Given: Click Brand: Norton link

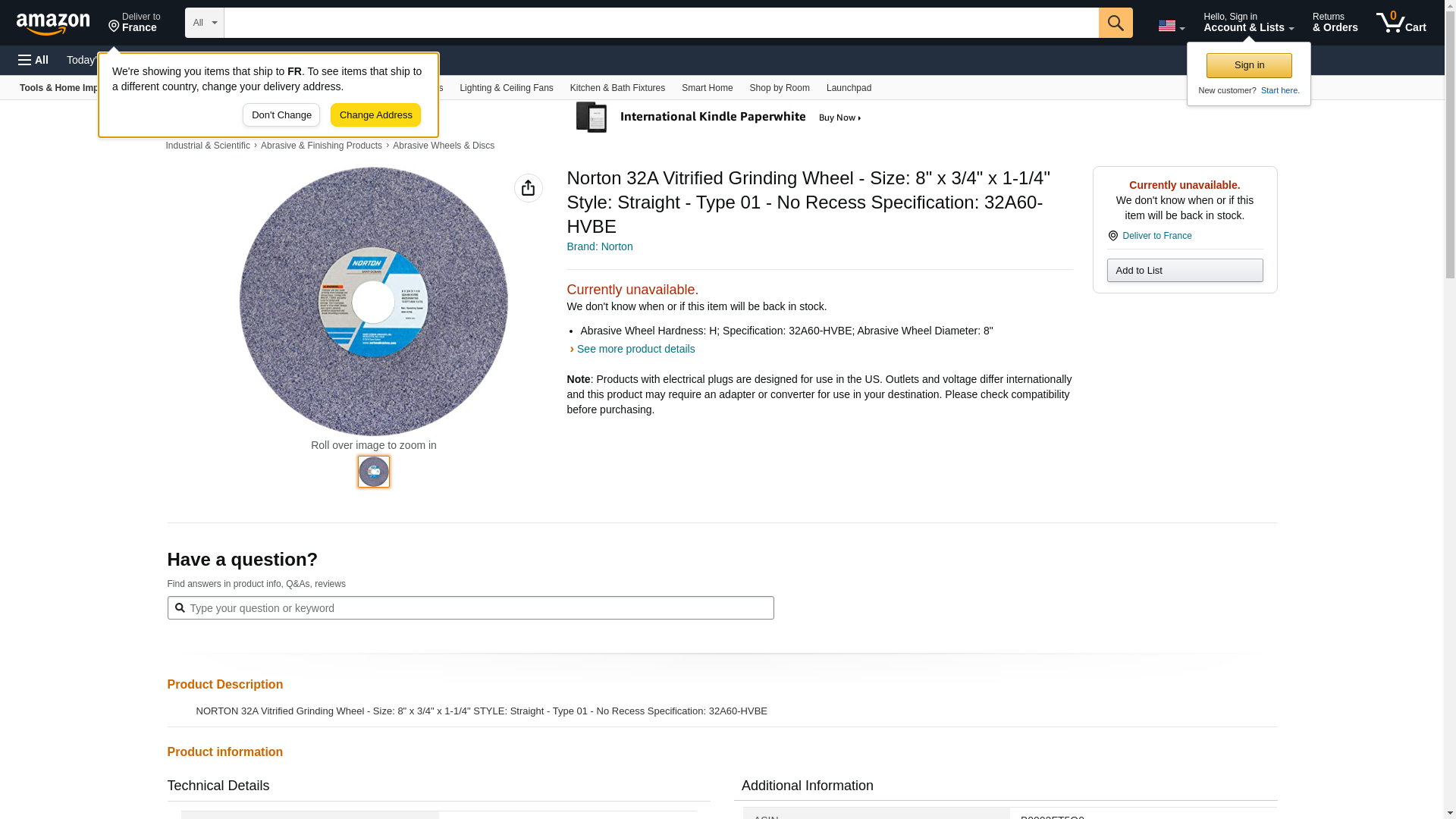Looking at the screenshot, I should pyautogui.click(x=599, y=246).
